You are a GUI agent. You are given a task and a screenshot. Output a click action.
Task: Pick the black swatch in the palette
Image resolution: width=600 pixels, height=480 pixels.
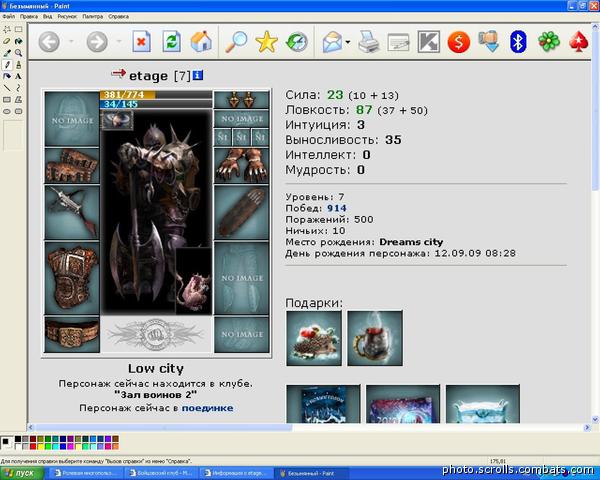click(x=18, y=439)
